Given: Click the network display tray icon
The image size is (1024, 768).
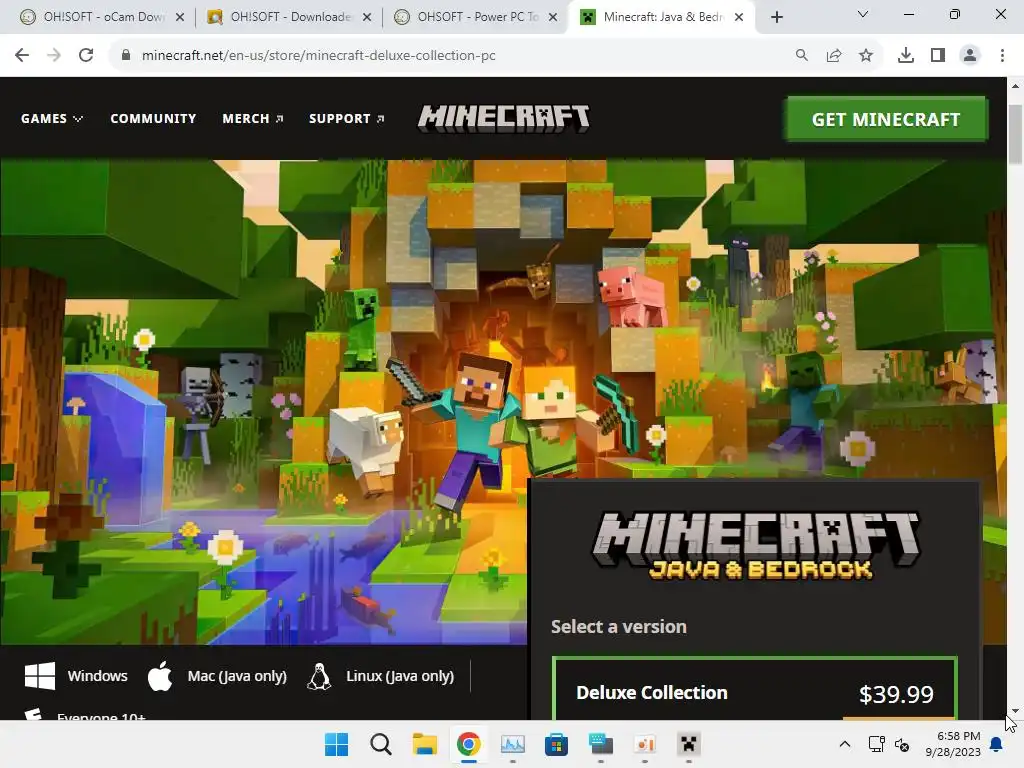Looking at the screenshot, I should [x=876, y=744].
